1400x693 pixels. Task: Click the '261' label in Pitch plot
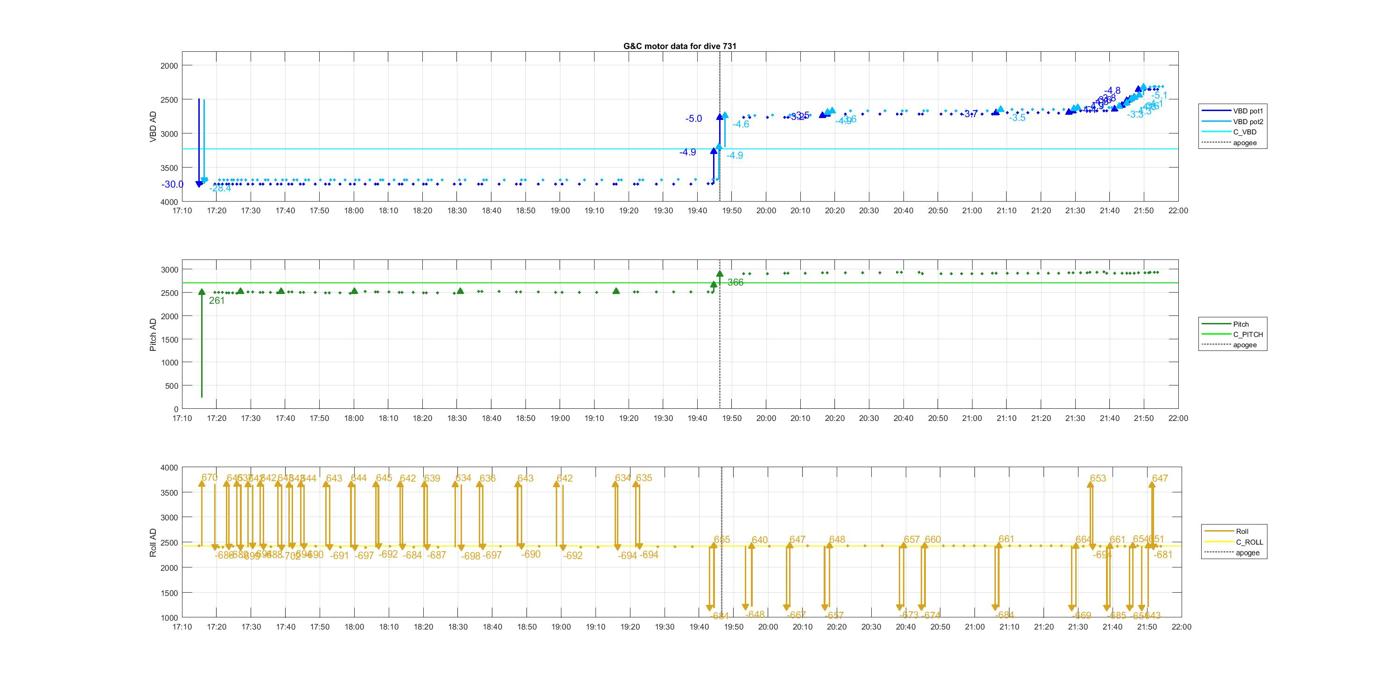216,300
